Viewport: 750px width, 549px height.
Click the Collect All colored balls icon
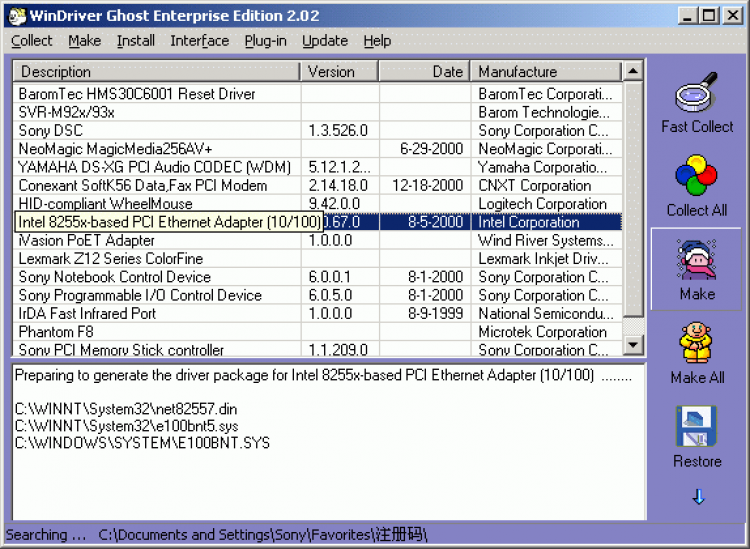tap(696, 175)
